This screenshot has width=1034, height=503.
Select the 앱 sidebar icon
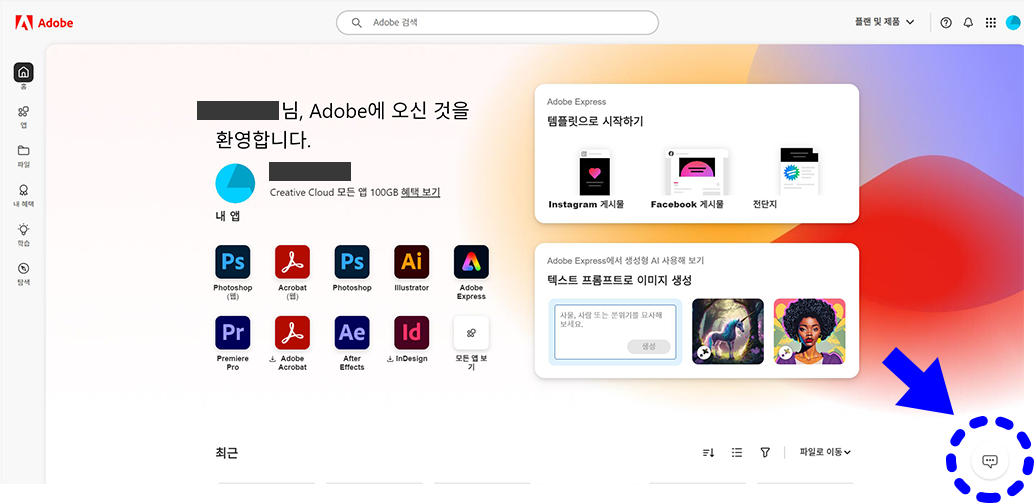(24, 111)
